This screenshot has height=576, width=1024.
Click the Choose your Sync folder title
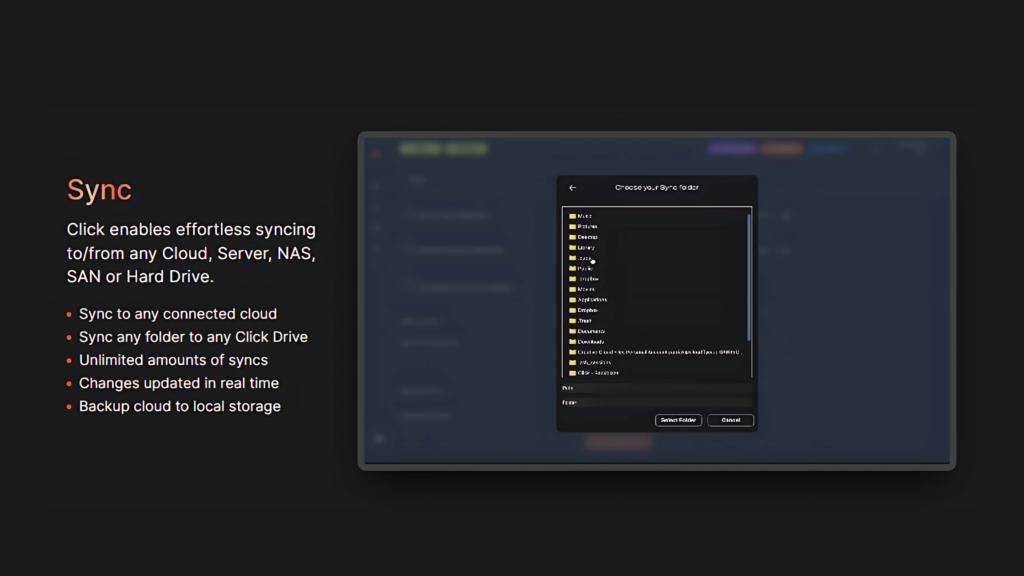657,188
